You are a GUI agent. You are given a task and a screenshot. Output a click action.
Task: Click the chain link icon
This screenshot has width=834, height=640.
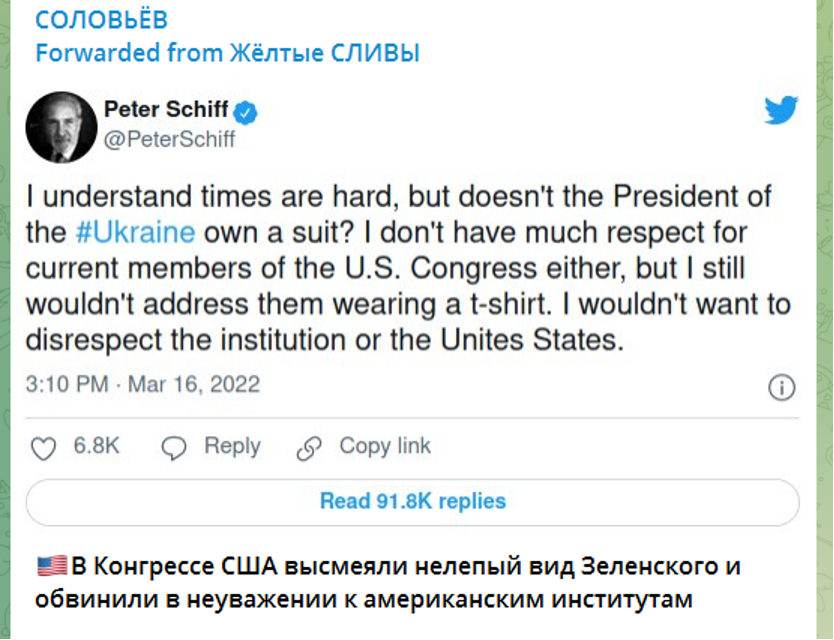point(309,448)
